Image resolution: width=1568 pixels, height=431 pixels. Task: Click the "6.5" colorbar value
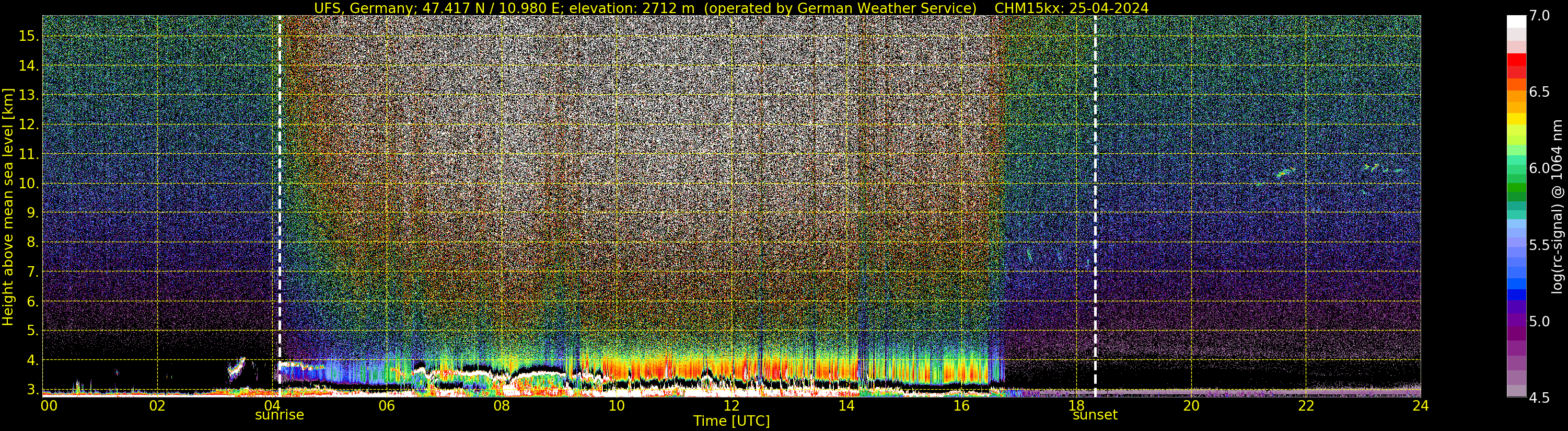1539,92
